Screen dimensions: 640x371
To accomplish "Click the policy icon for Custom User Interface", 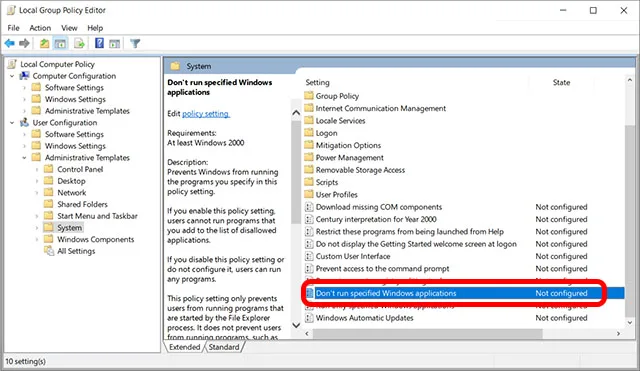I will 309,256.
